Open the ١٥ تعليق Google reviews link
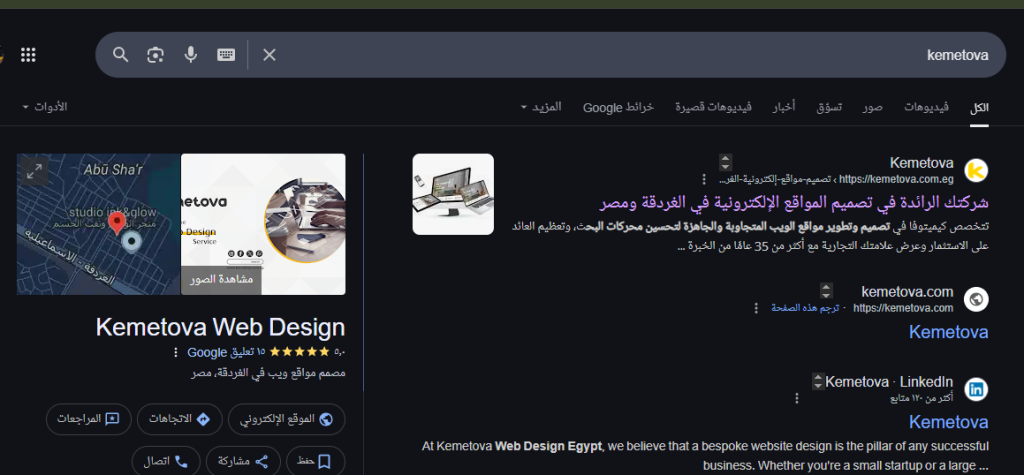 (x=227, y=352)
